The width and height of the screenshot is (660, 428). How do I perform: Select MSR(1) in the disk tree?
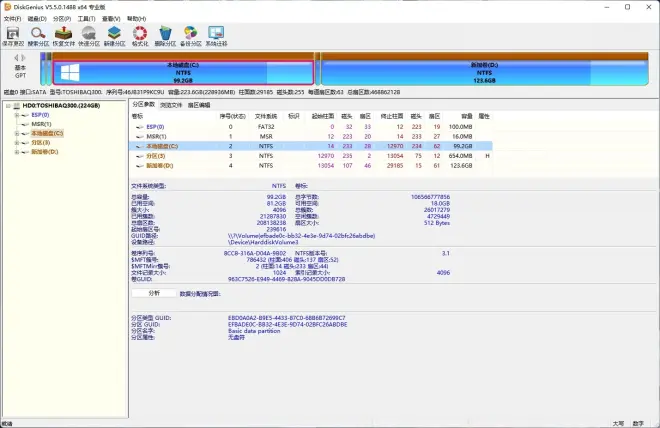click(41, 124)
